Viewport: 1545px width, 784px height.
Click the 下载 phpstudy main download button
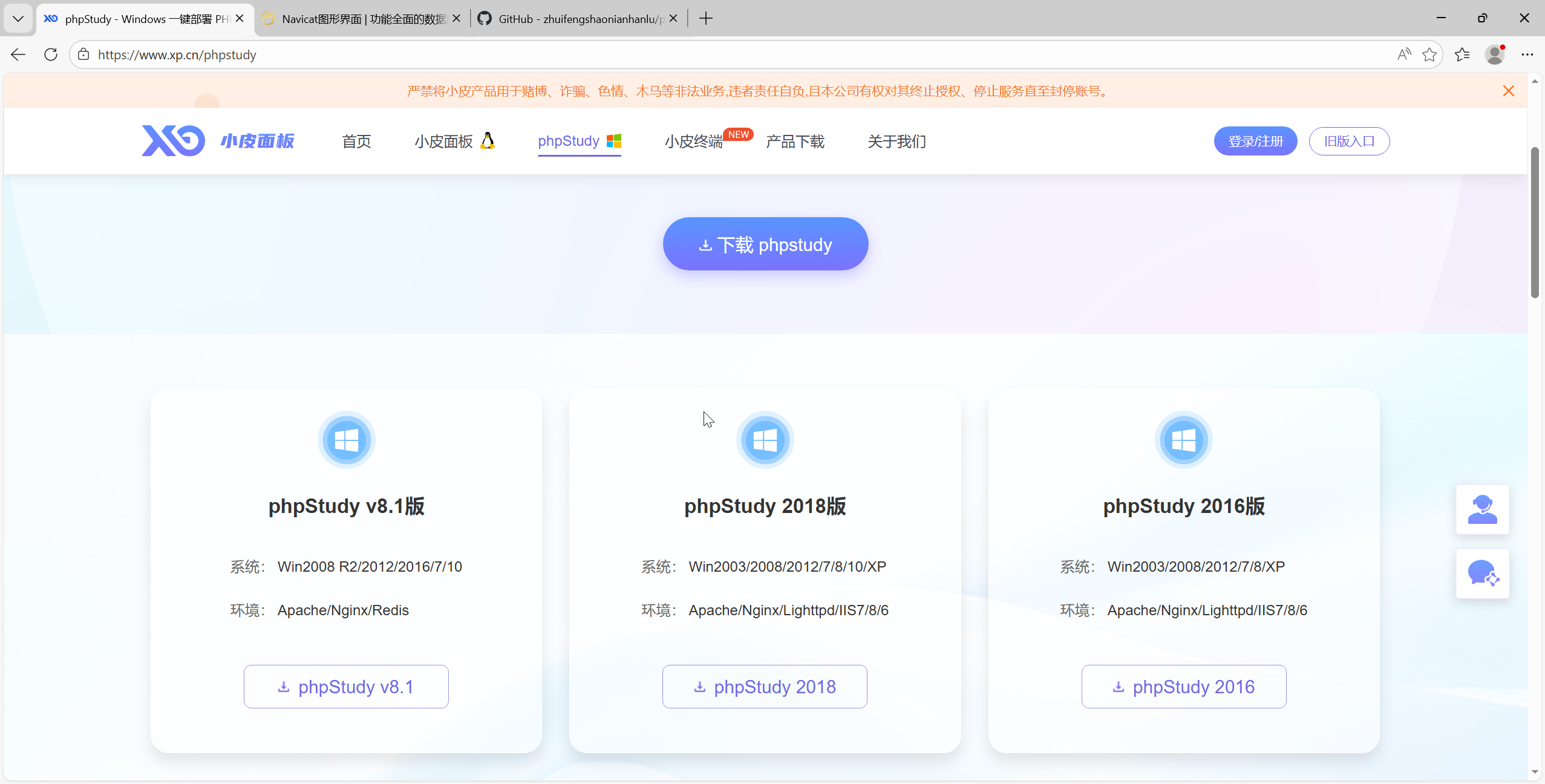click(765, 244)
